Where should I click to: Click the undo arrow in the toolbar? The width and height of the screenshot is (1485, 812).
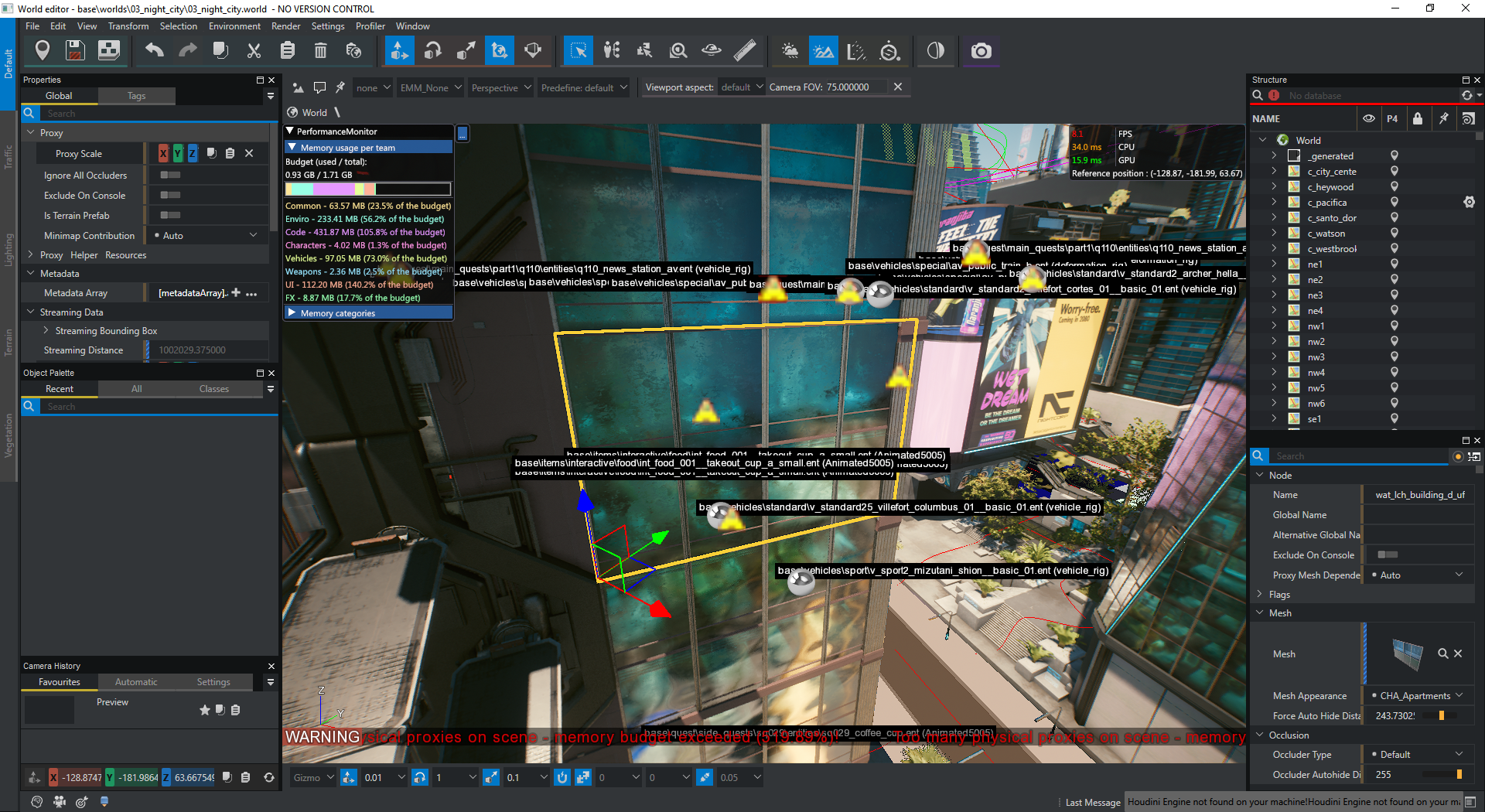(x=155, y=51)
